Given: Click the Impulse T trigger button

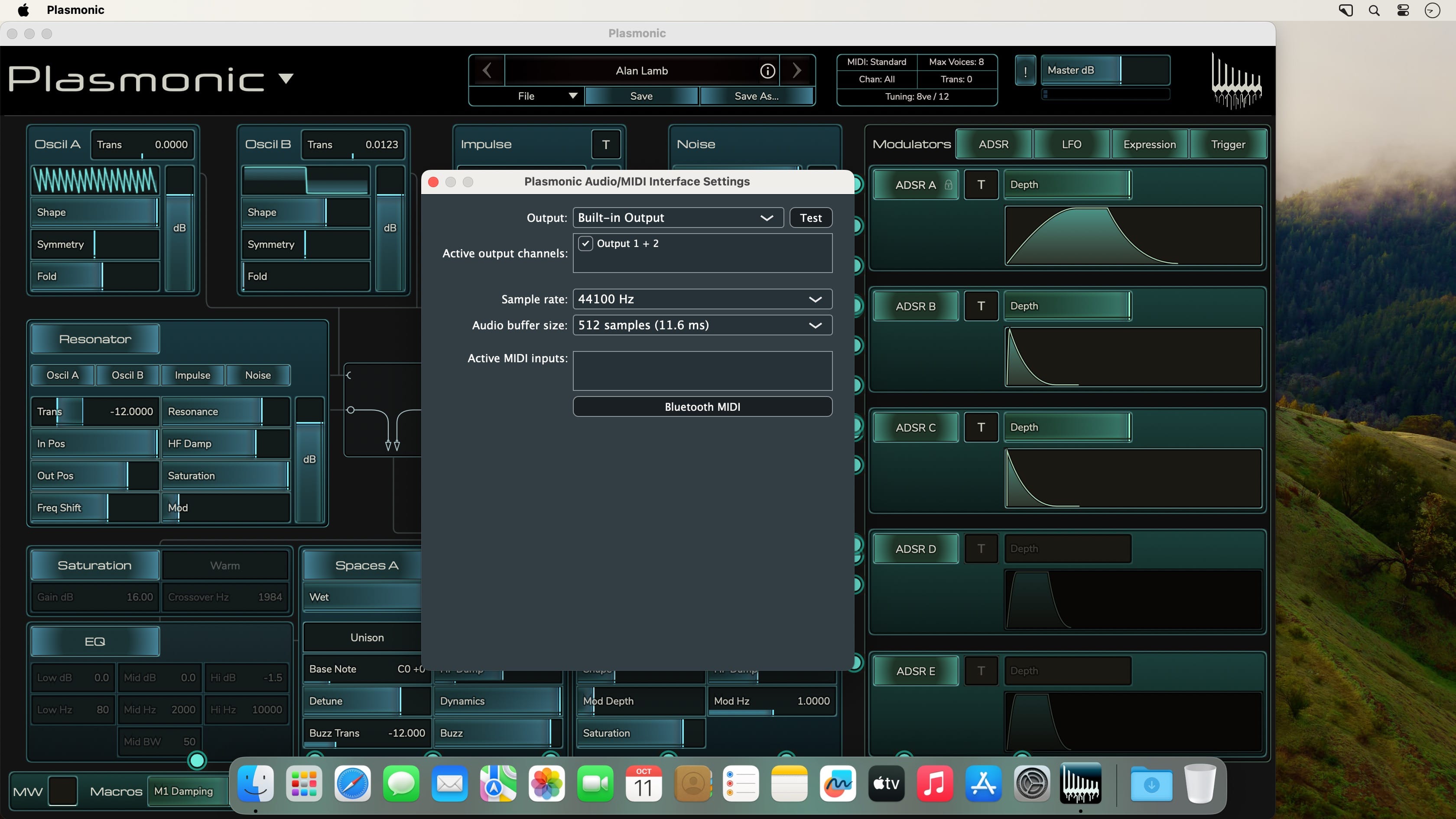Looking at the screenshot, I should [x=605, y=145].
